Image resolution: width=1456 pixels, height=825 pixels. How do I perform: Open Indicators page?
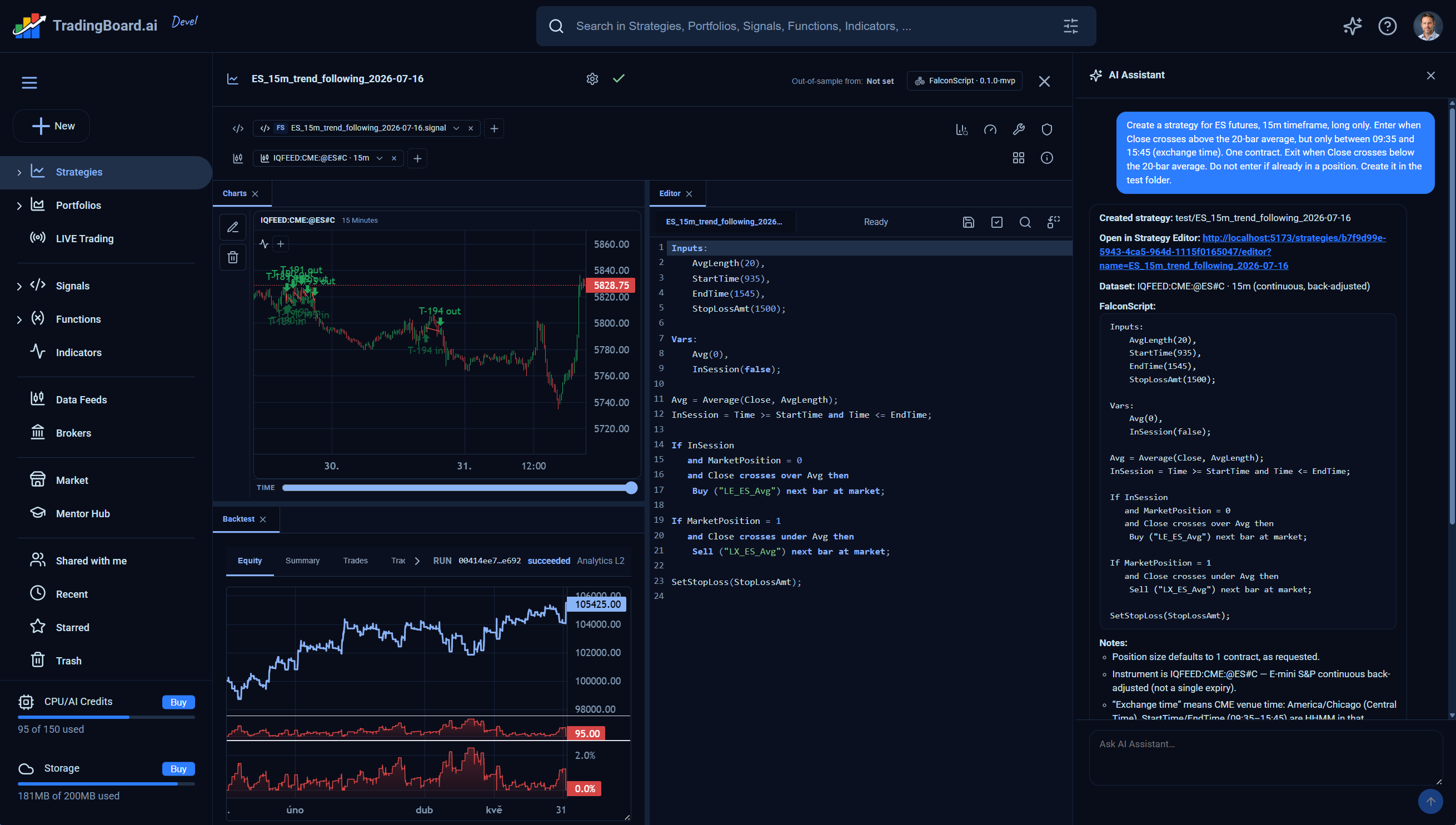coord(78,352)
